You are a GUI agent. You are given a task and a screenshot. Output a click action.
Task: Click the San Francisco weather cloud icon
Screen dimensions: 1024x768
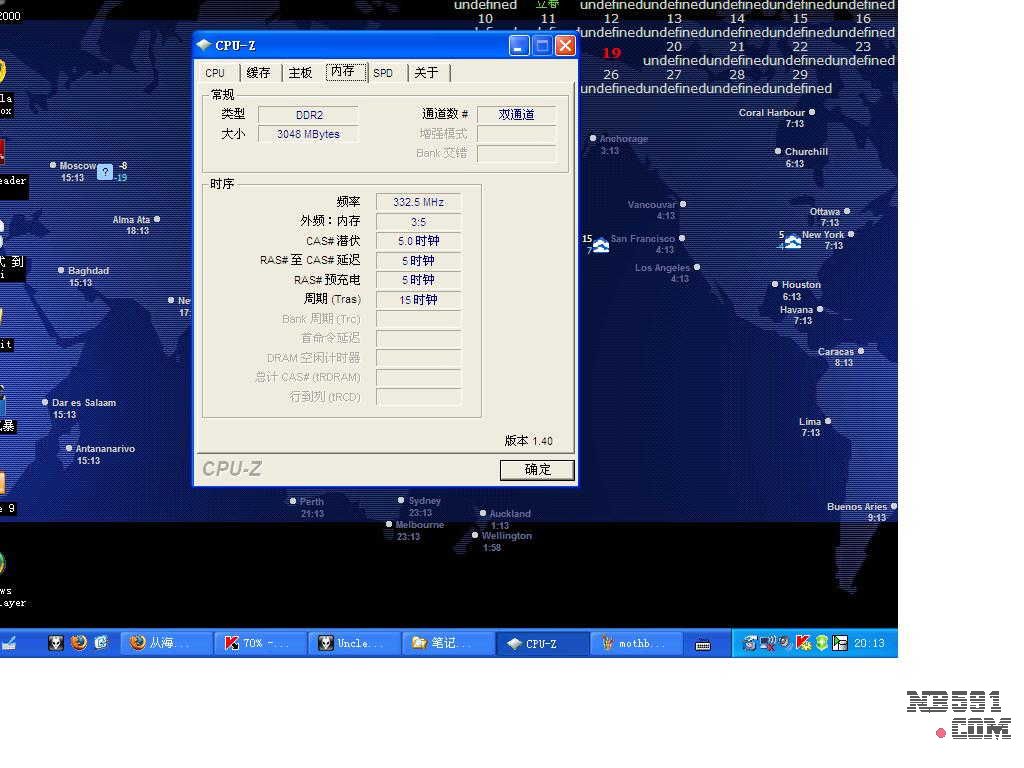tap(601, 245)
